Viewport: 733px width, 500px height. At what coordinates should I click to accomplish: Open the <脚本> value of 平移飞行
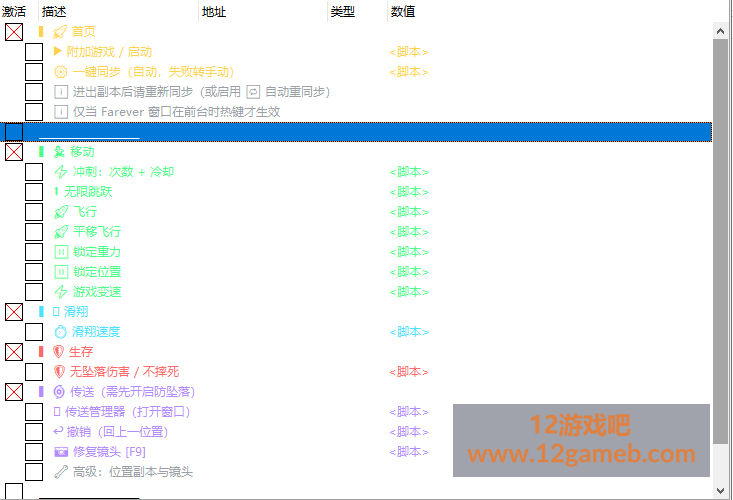(x=409, y=232)
